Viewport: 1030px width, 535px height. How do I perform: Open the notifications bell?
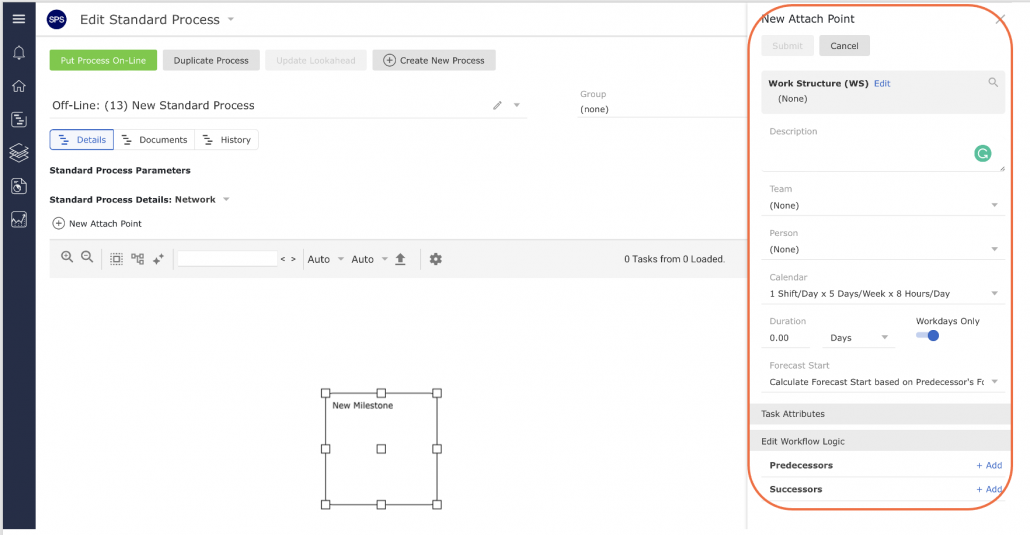(x=19, y=53)
